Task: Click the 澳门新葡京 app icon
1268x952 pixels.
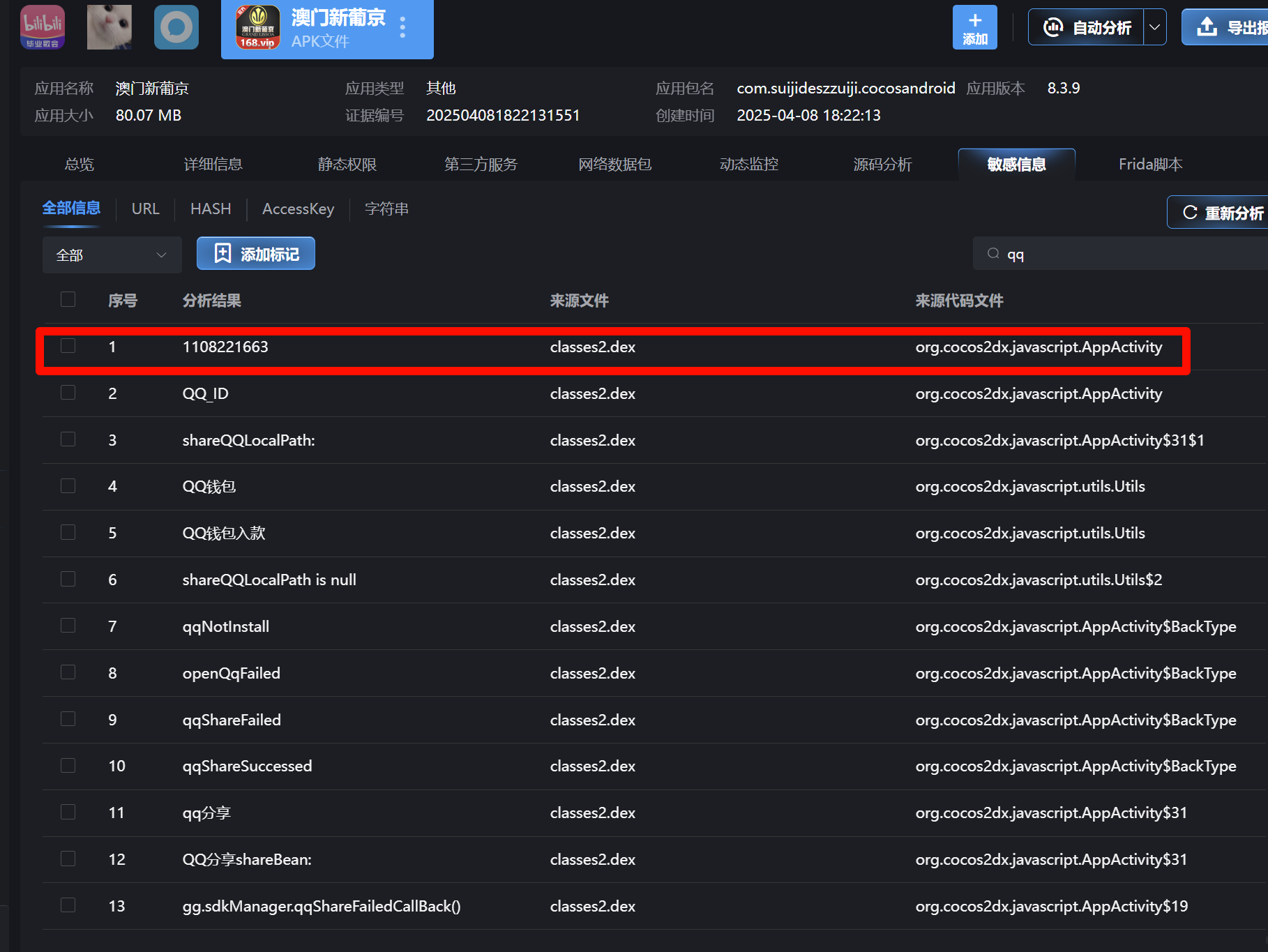Action: (258, 27)
